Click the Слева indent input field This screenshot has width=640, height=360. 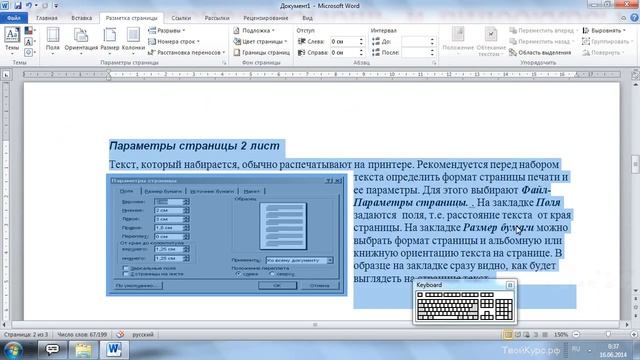point(344,41)
